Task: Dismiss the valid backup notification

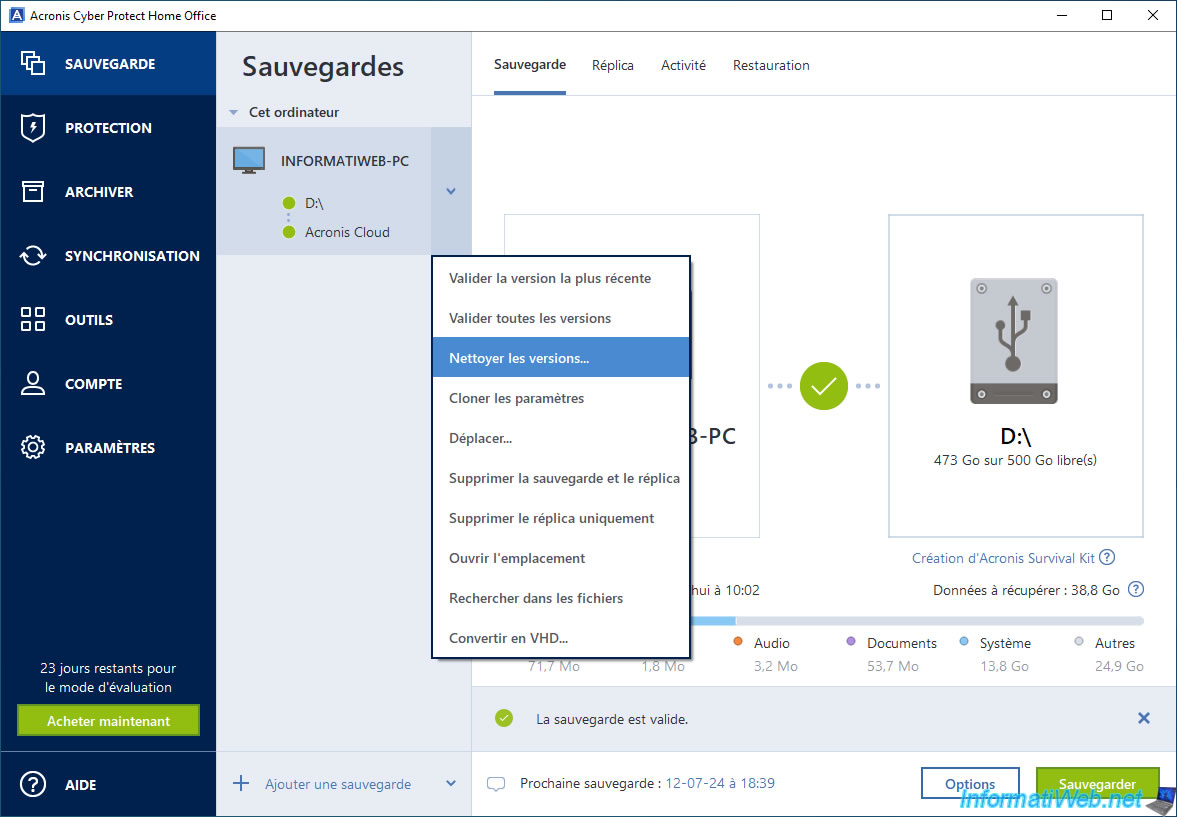Action: pyautogui.click(x=1144, y=718)
